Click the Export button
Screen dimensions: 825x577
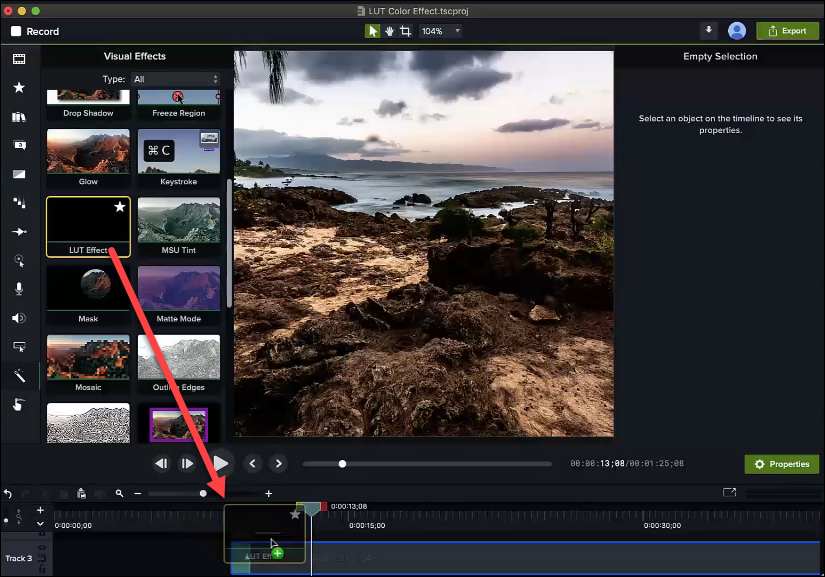(787, 31)
